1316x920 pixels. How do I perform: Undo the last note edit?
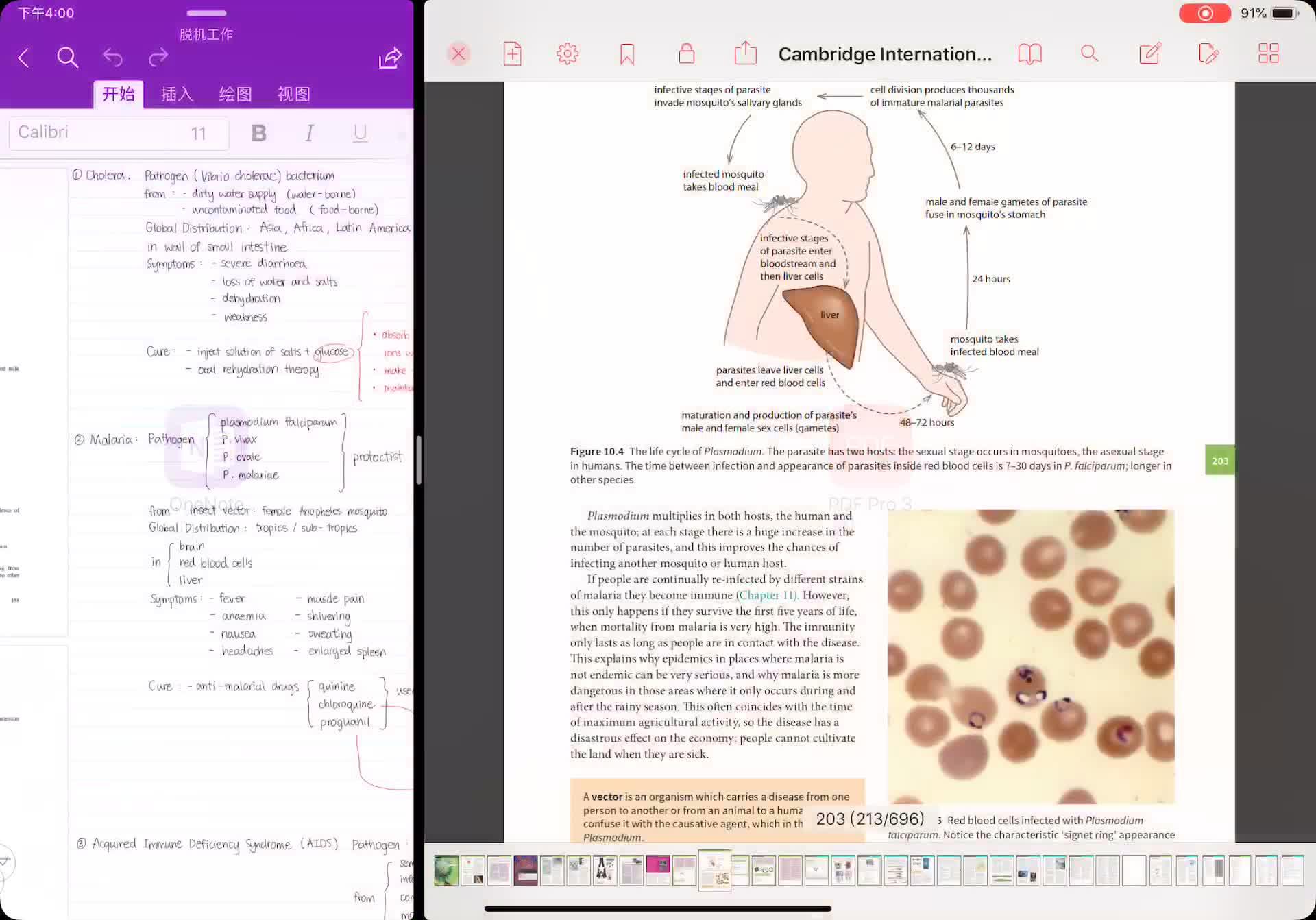[x=113, y=58]
